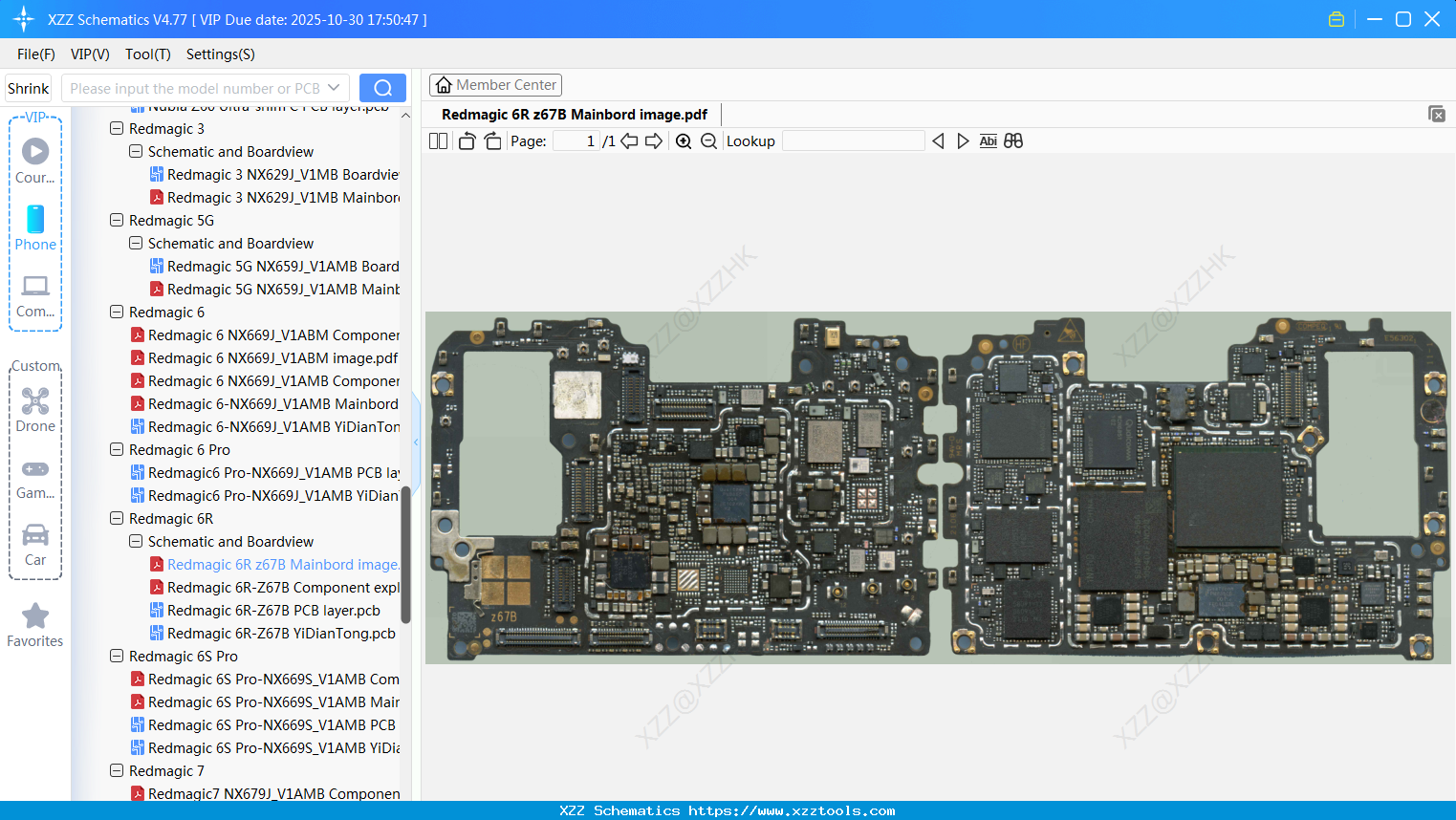Viewport: 1456px width, 820px height.
Task: Click the card icon in title bar
Action: click(x=1336, y=18)
